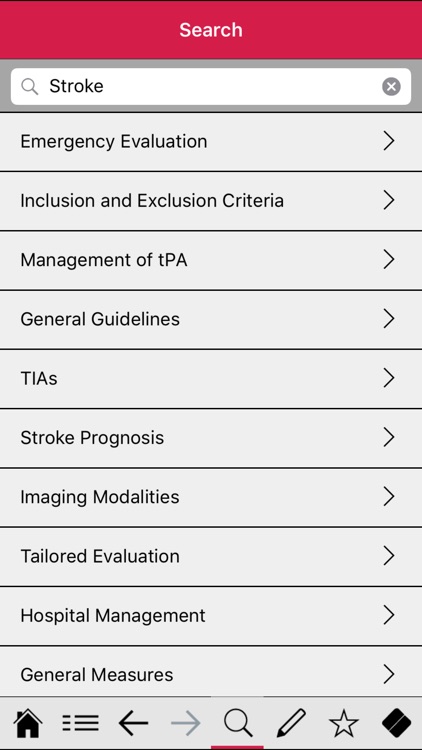The height and width of the screenshot is (750, 422).
Task: Tap the back arrow icon
Action: (x=133, y=723)
